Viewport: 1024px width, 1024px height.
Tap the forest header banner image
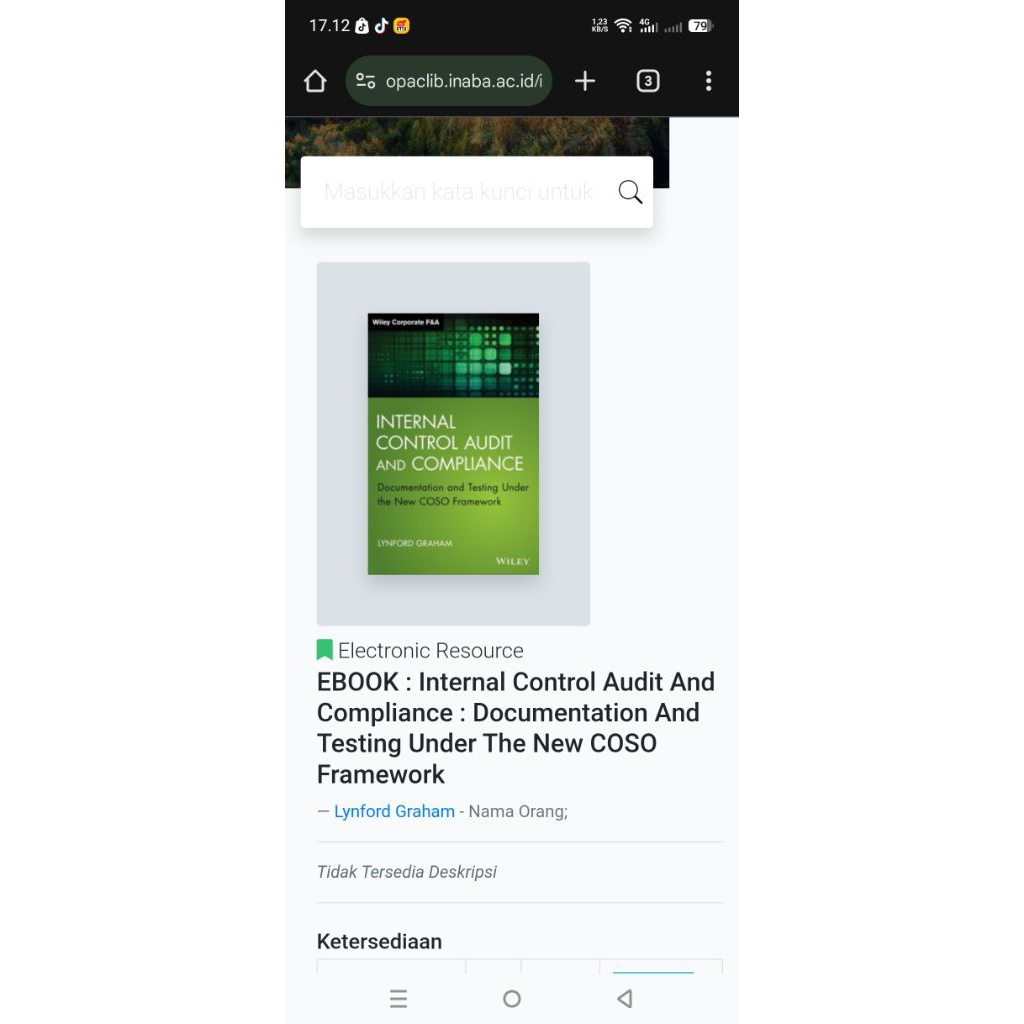coord(477,136)
